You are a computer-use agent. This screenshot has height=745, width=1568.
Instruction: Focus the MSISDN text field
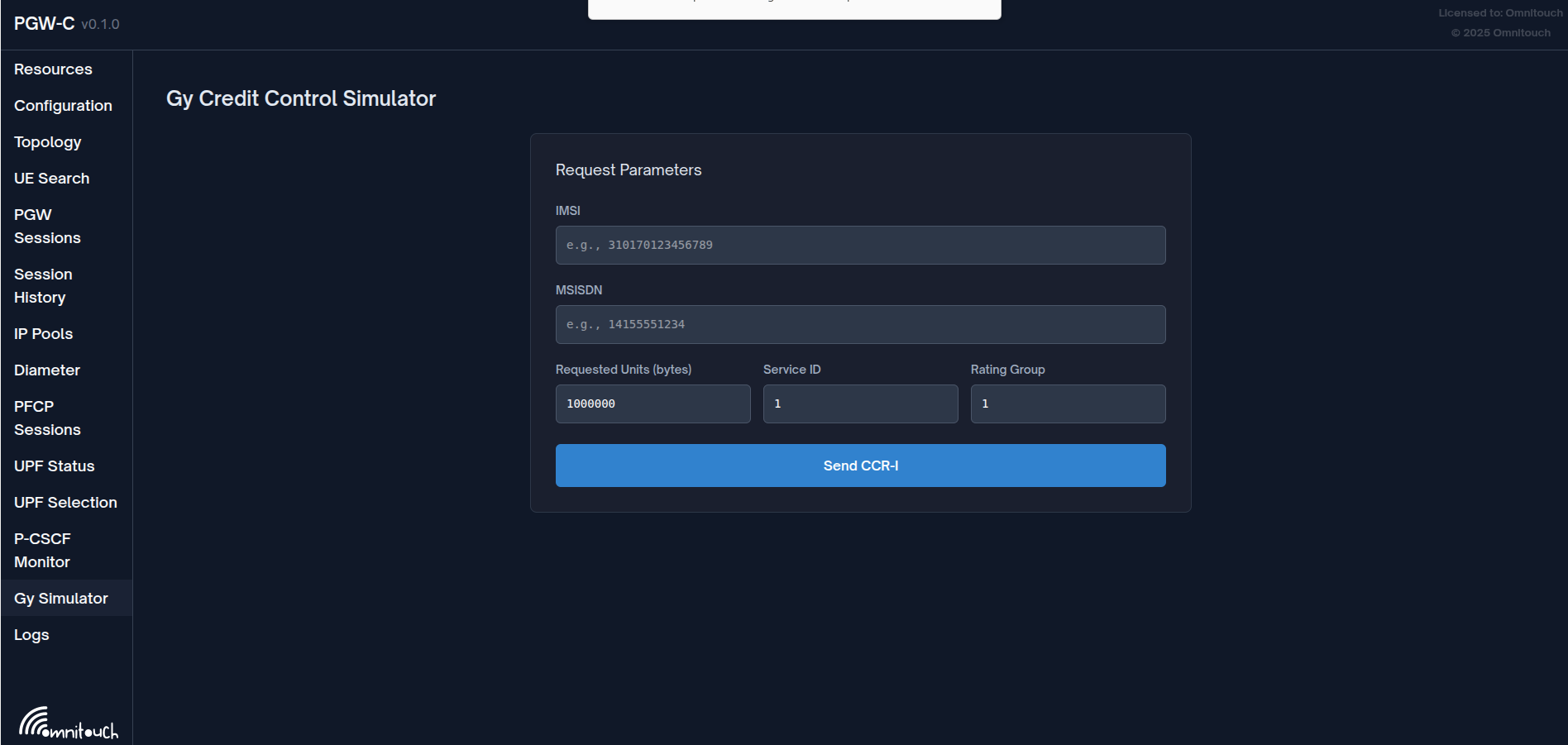[x=860, y=325]
